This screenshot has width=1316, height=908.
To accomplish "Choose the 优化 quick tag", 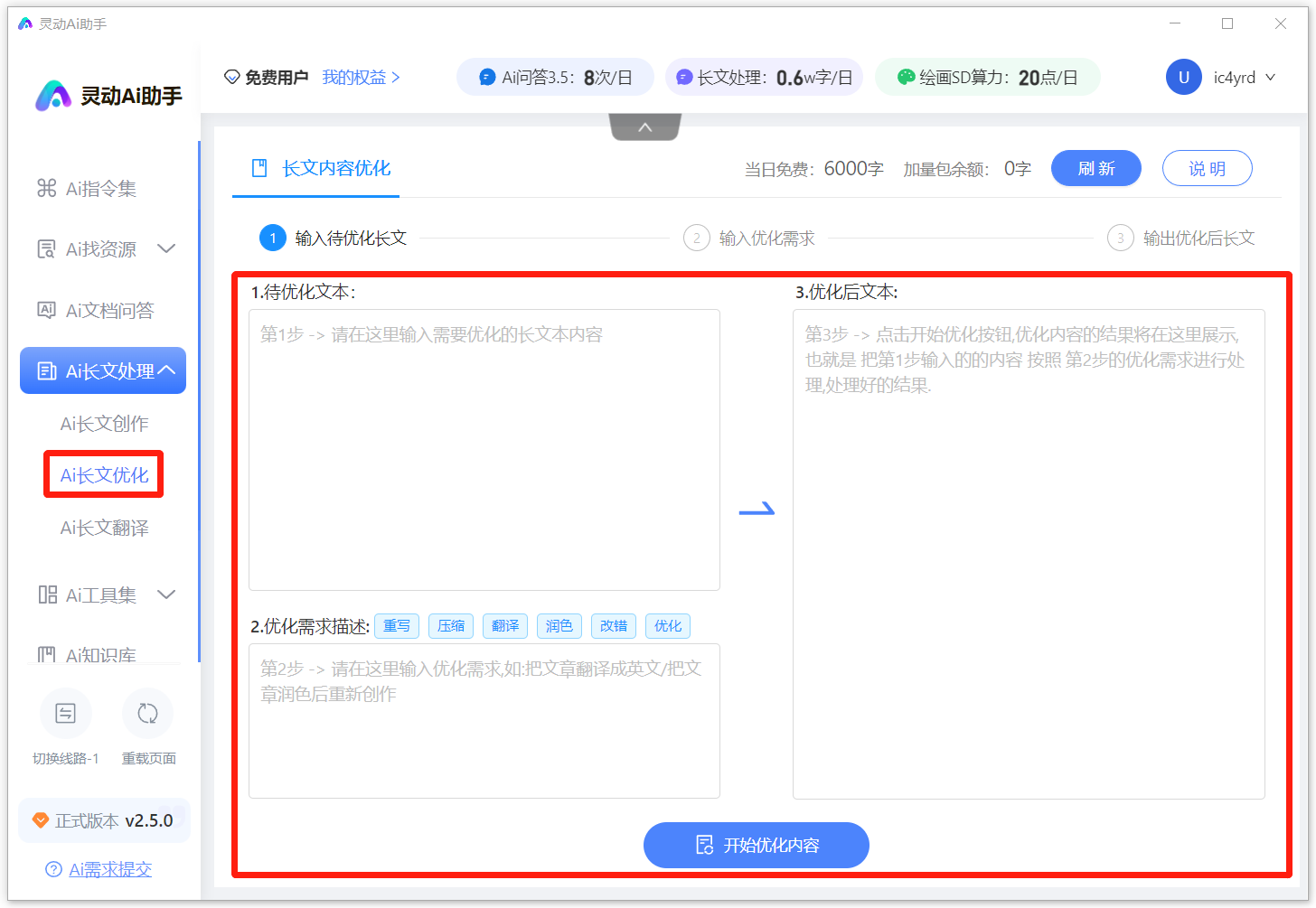I will tap(668, 626).
